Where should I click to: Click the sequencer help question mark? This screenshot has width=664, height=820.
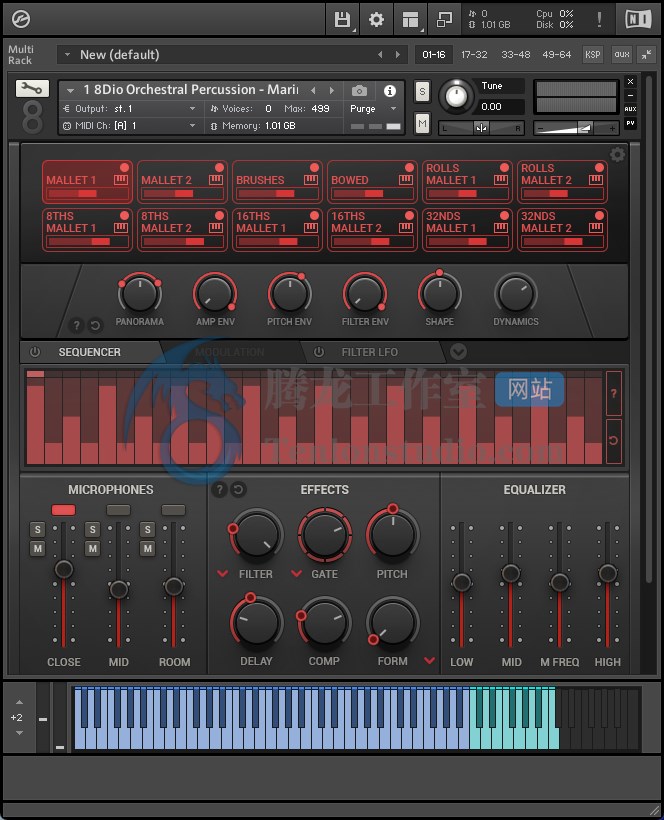[614, 393]
